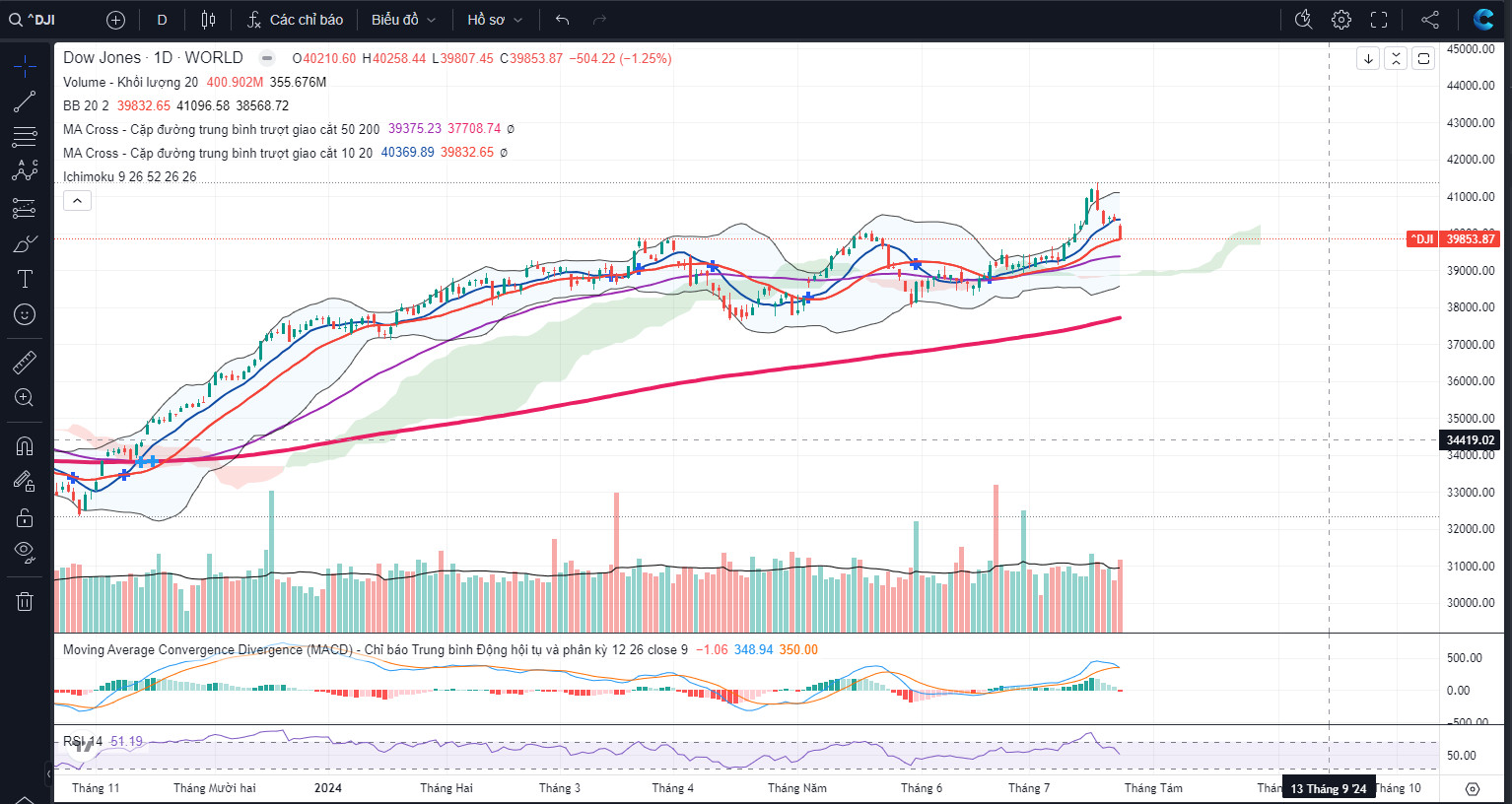Open symbol search for ^DJI
The height and width of the screenshot is (804, 1512).
[32, 20]
